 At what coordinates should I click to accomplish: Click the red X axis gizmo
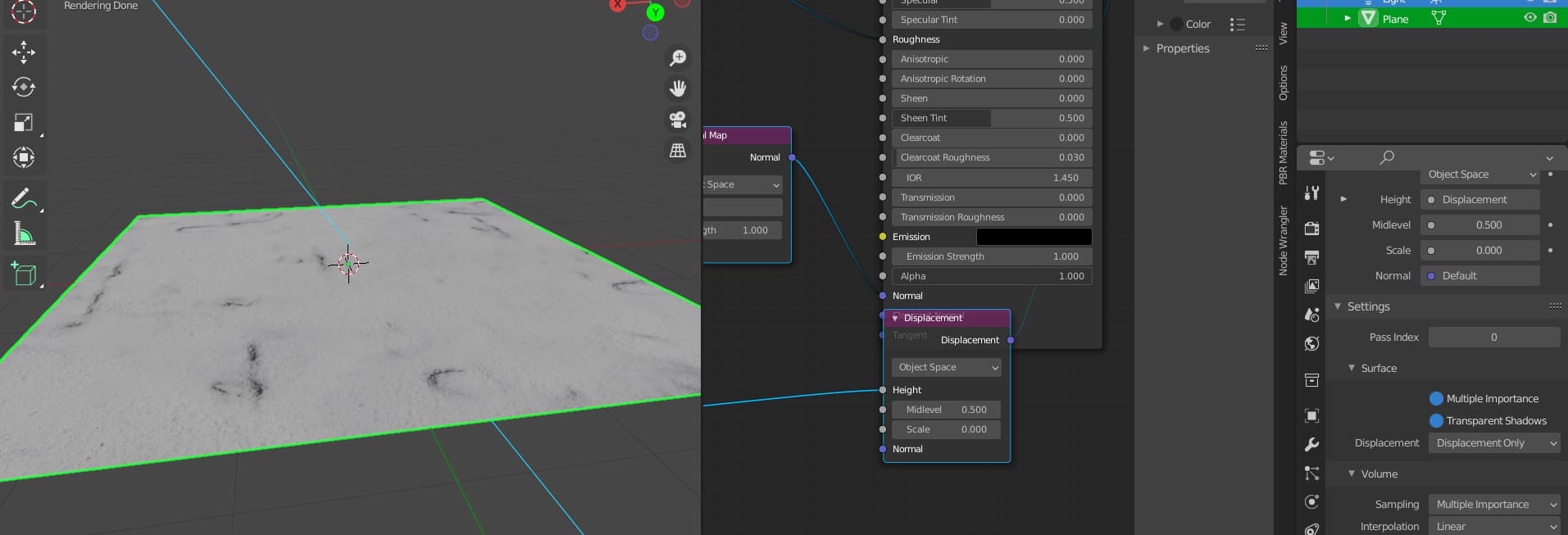(x=618, y=5)
